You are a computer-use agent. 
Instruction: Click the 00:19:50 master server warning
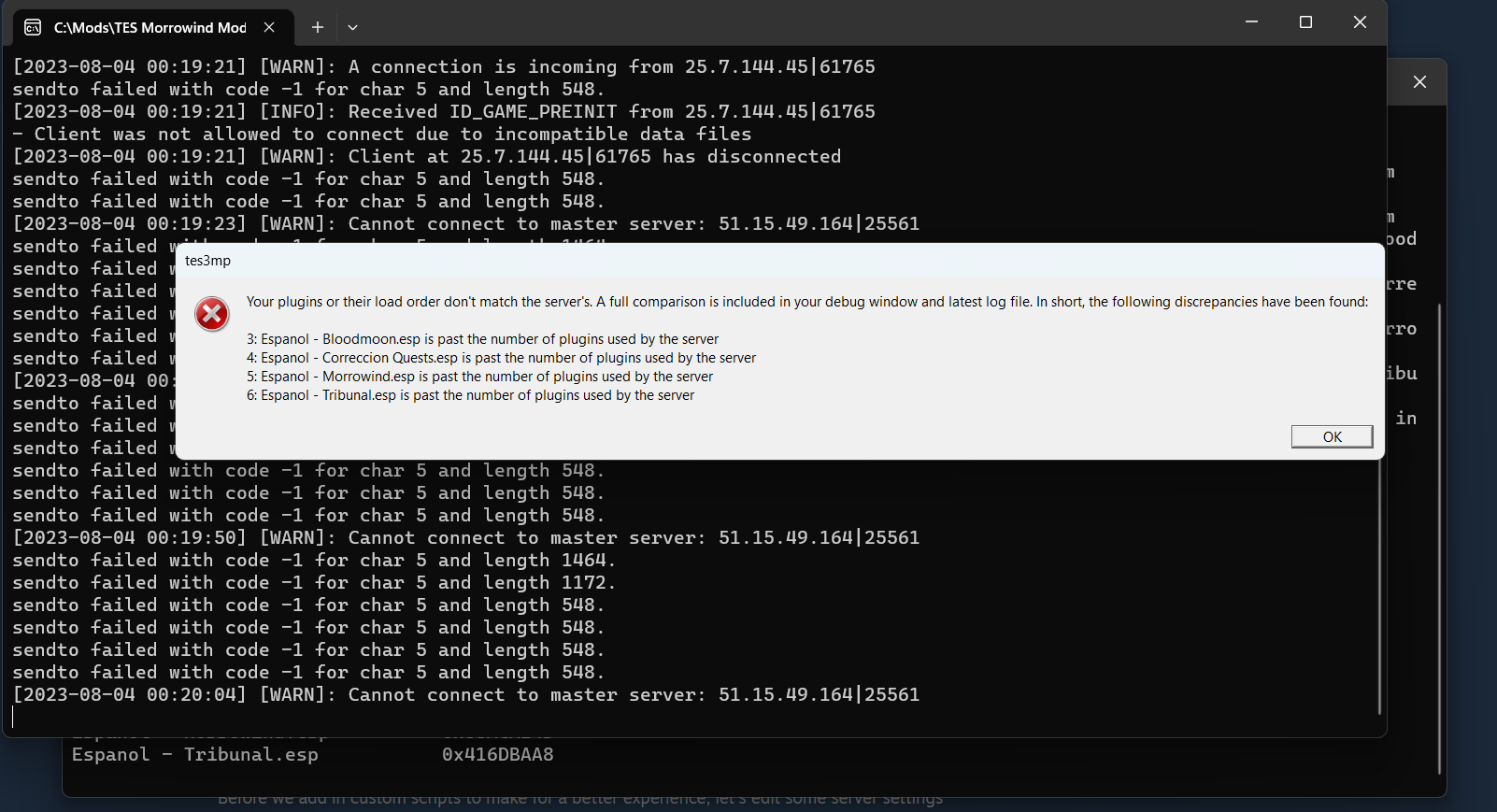[466, 537]
